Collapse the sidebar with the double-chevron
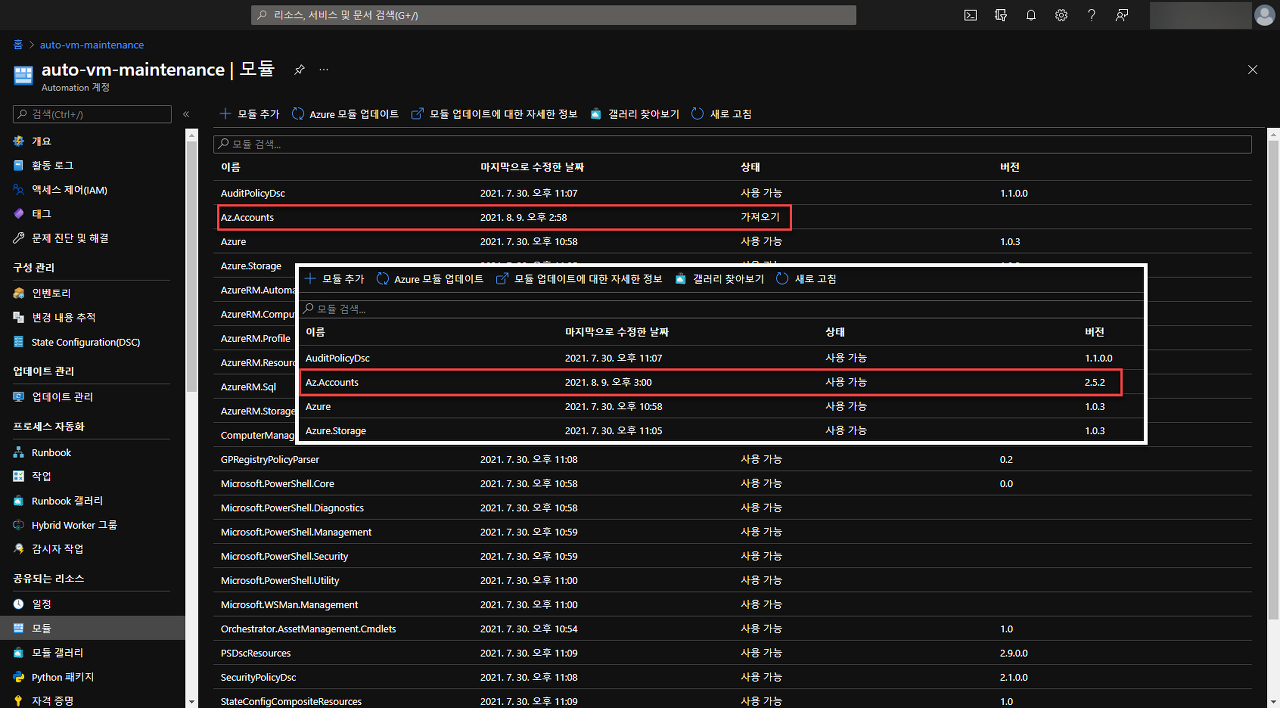 186,114
